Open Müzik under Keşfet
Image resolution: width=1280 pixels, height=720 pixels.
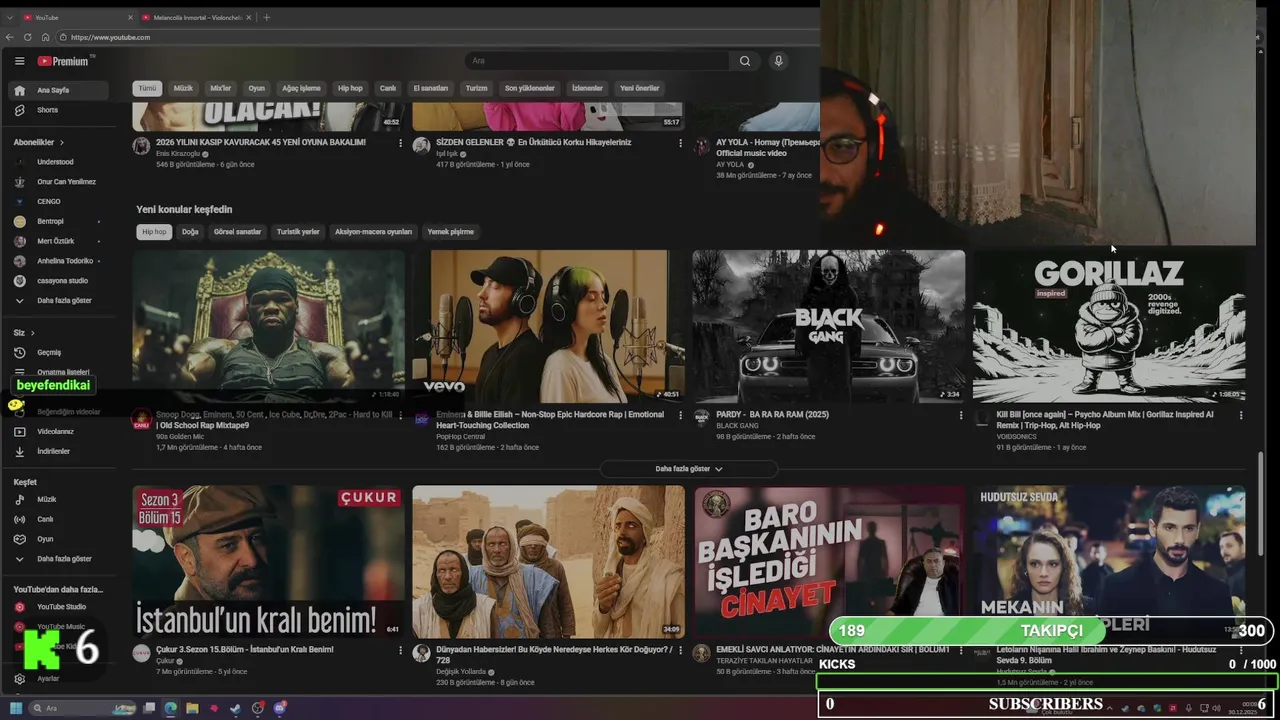[x=58, y=499]
